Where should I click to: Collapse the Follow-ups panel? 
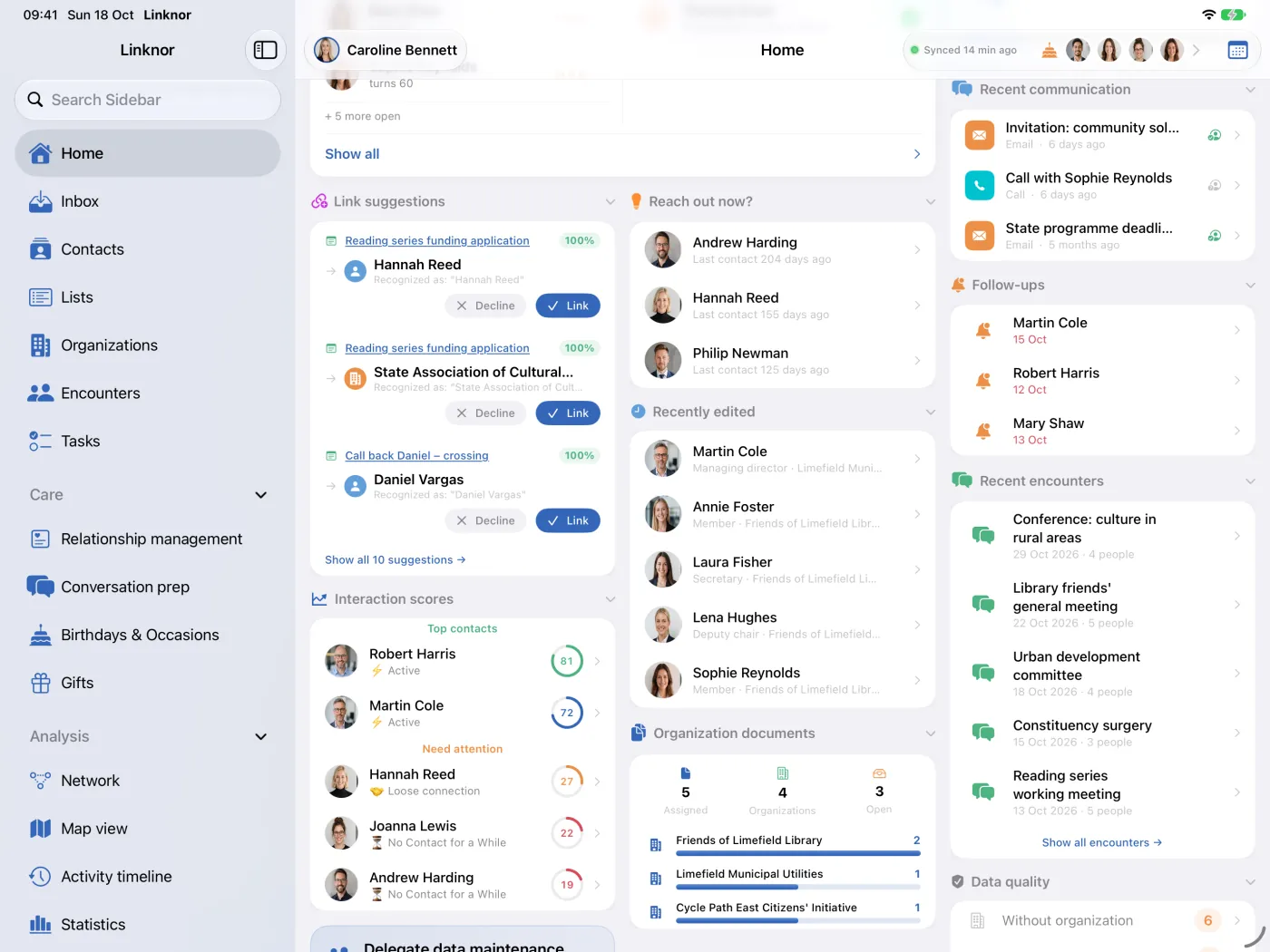tap(1250, 286)
